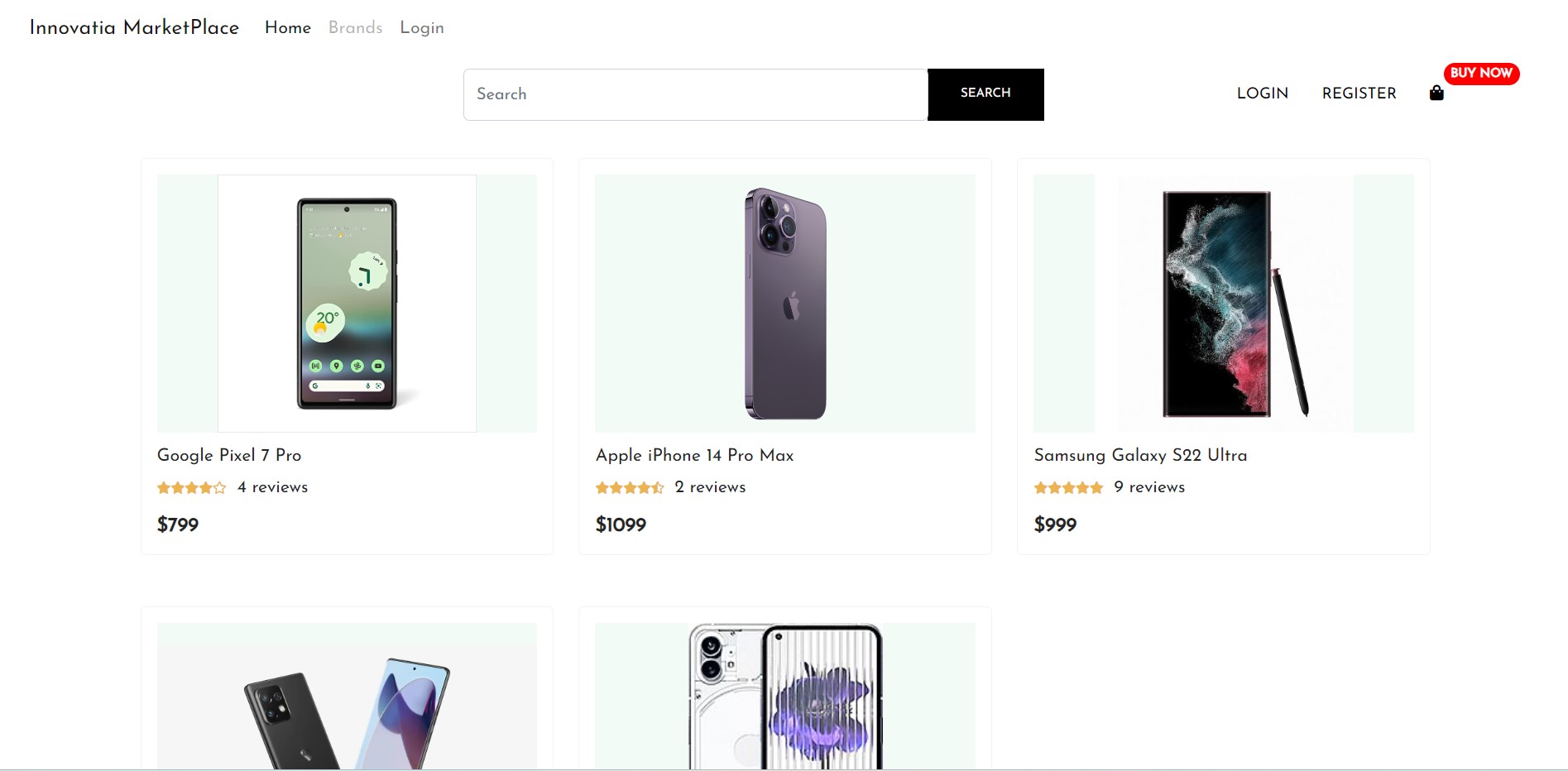
Task: Click the first star of Galaxy S22 Ultra rating
Action: [x=1040, y=487]
